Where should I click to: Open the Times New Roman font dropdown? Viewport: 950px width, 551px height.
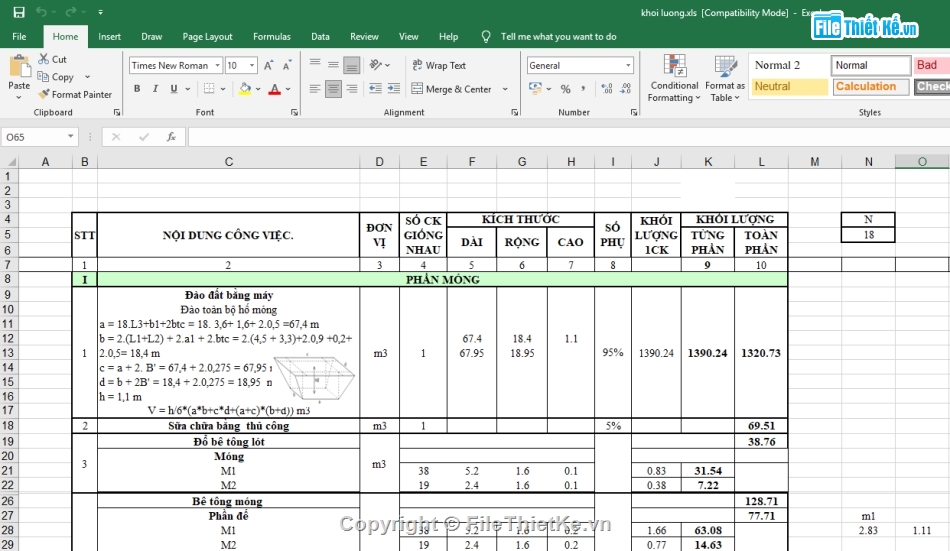(218, 65)
